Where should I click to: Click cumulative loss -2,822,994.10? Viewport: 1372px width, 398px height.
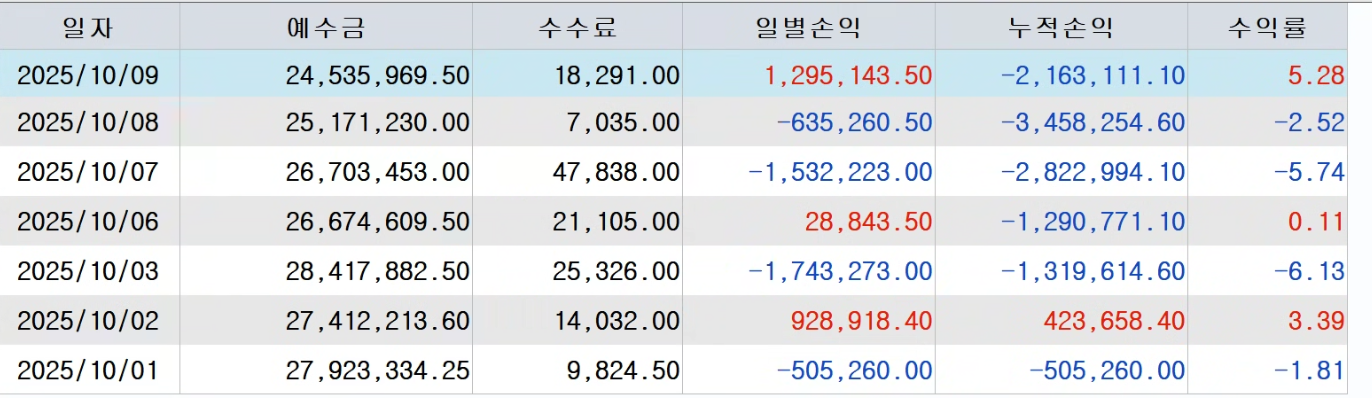pos(1093,172)
